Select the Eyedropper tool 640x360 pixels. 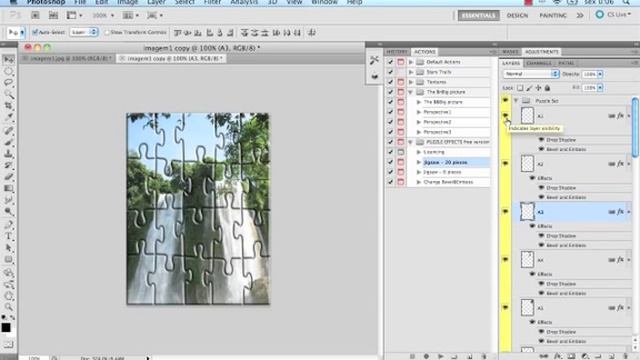pyautogui.click(x=8, y=117)
